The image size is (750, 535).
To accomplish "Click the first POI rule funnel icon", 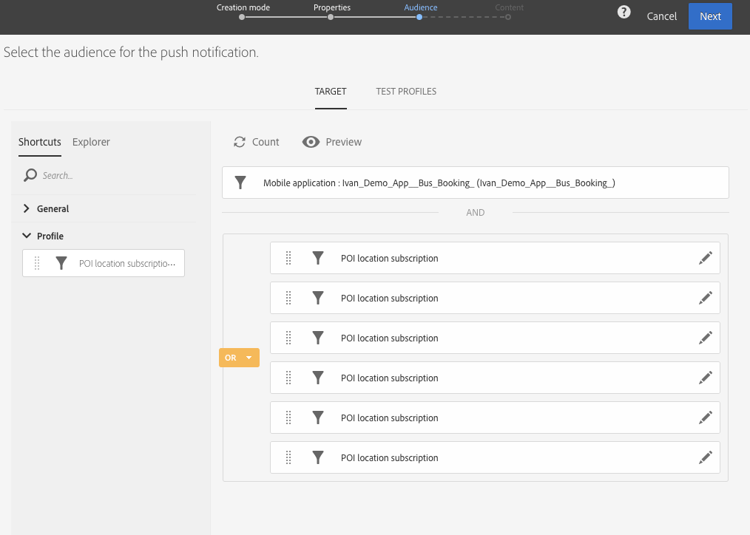I will point(318,258).
